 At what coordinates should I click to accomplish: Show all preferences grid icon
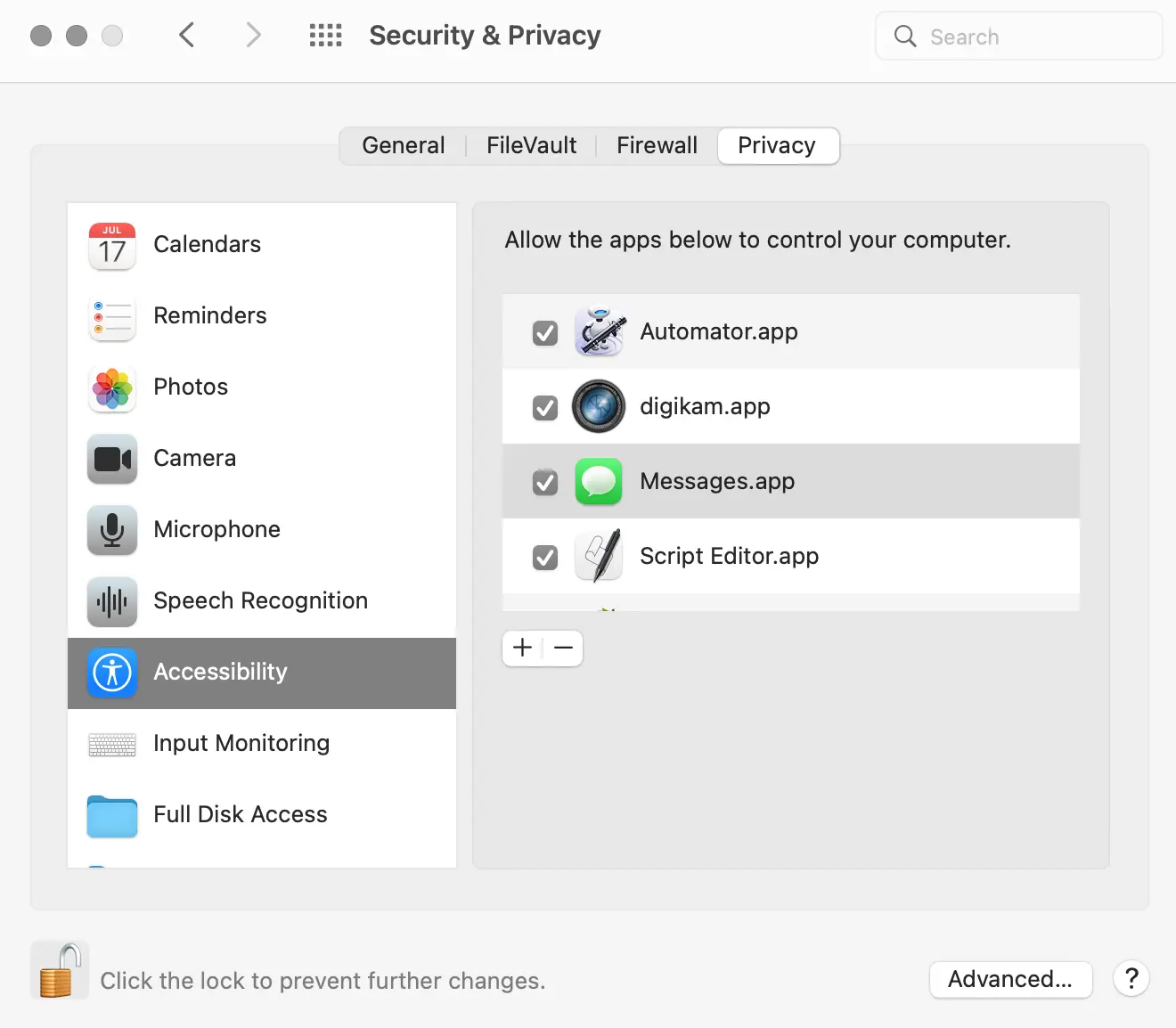pyautogui.click(x=325, y=36)
